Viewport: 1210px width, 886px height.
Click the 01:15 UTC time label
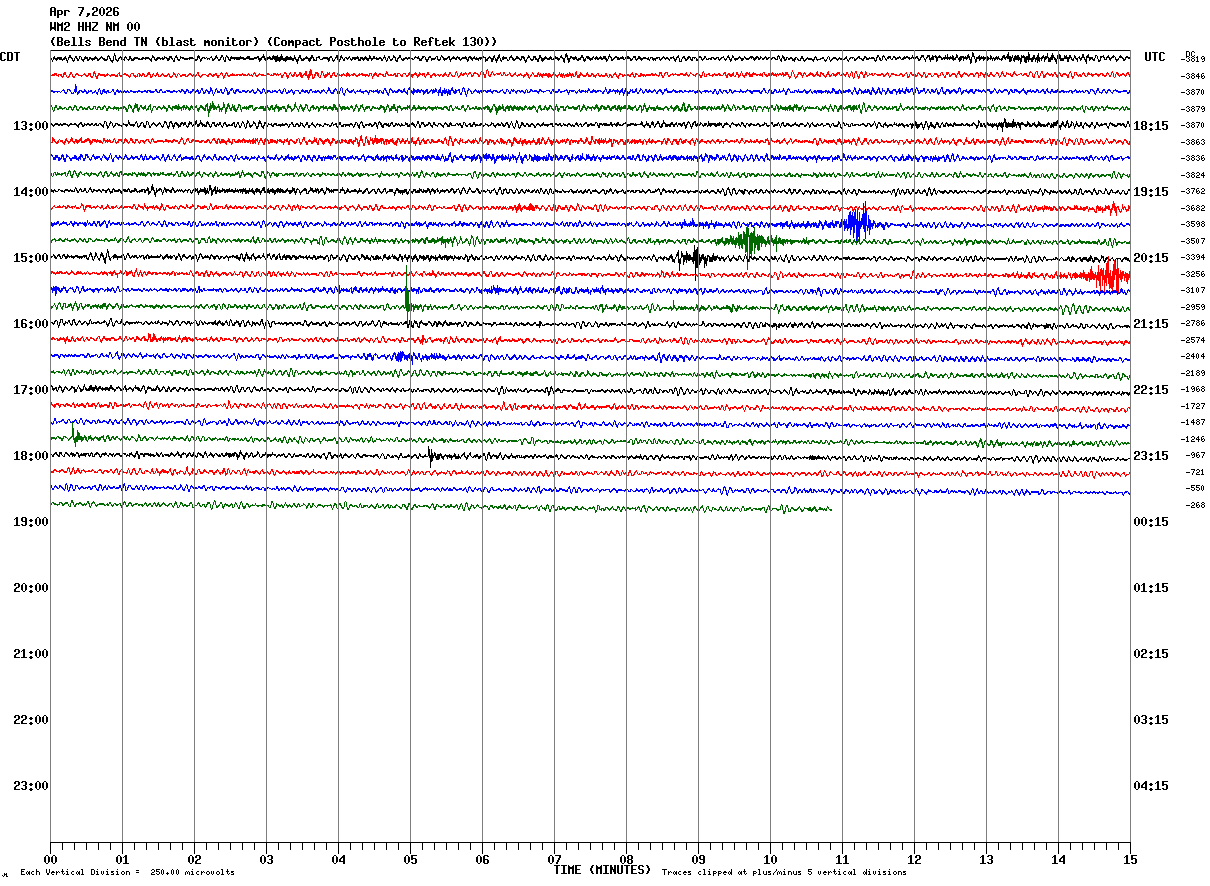(1151, 588)
